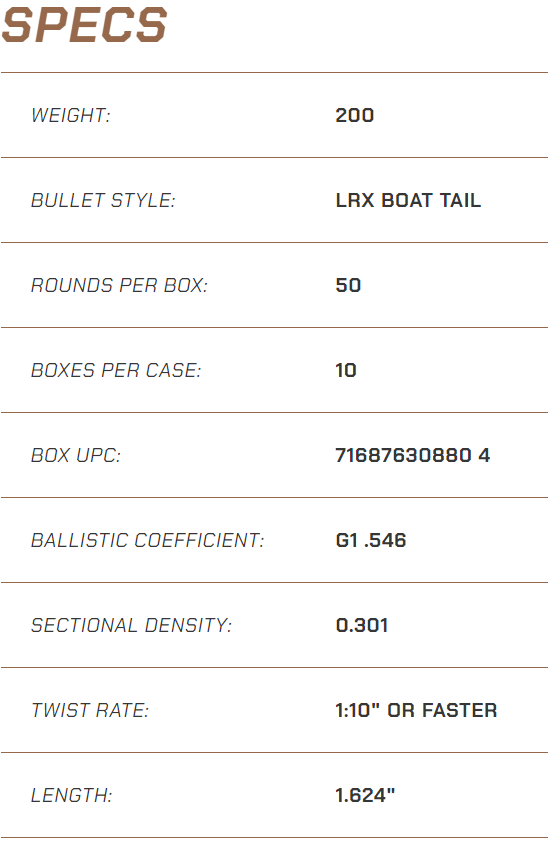Click the divider line under SPECS heading
The width and height of the screenshot is (548, 851).
[274, 72]
